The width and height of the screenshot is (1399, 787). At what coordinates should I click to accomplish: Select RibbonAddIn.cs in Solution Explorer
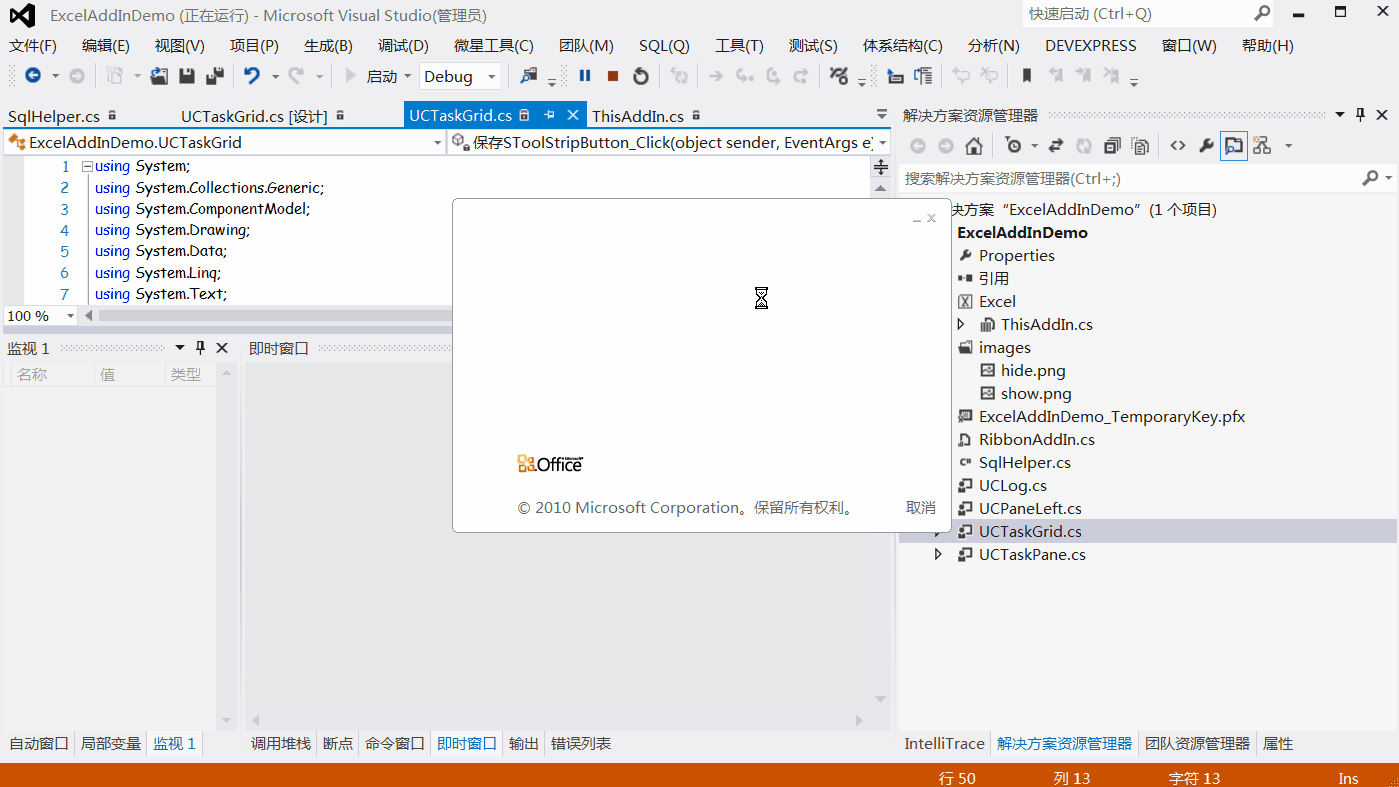click(1037, 439)
